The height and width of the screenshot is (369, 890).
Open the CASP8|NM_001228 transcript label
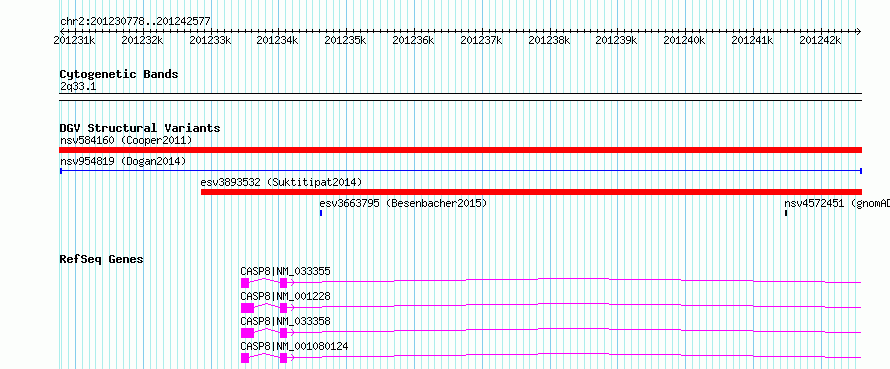click(286, 296)
